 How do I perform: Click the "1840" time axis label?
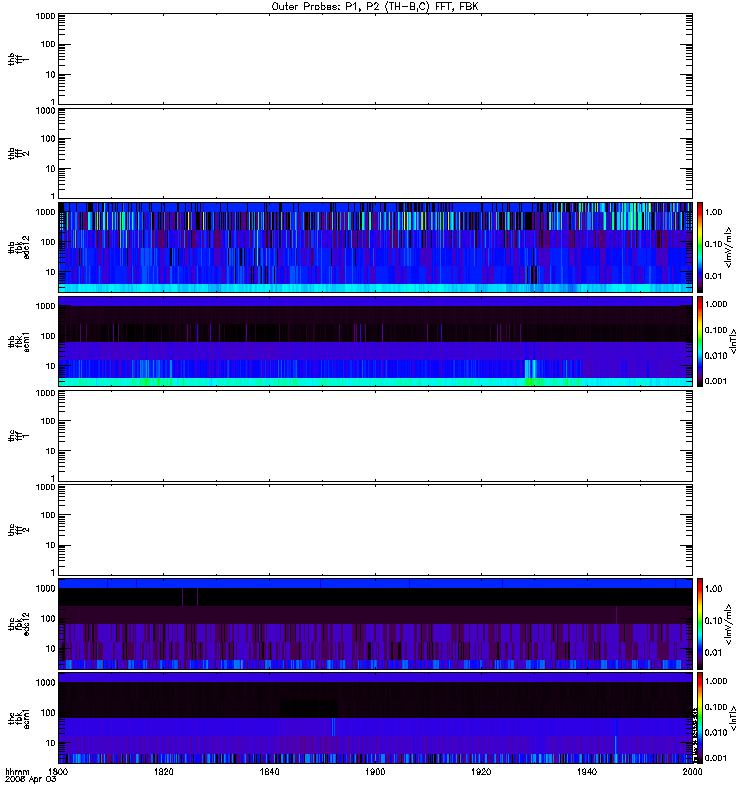click(x=269, y=771)
